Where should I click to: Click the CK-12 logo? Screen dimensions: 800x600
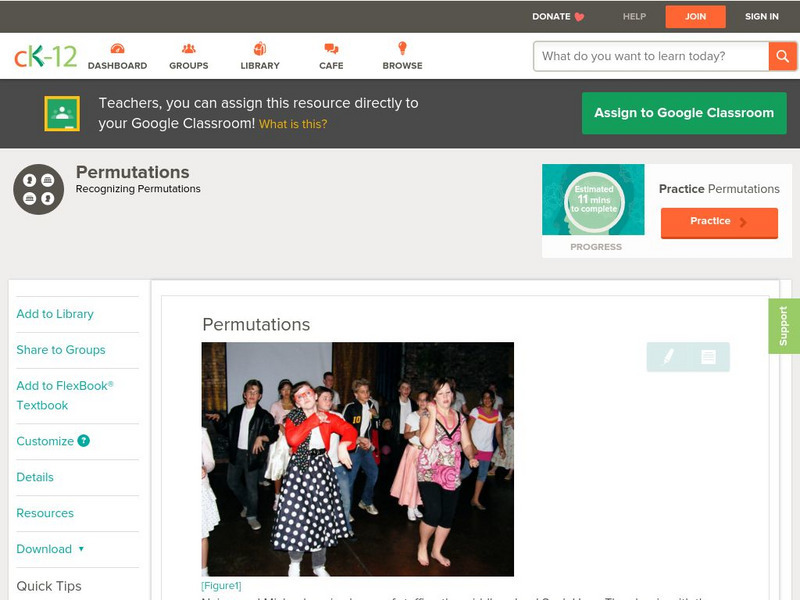coord(45,56)
